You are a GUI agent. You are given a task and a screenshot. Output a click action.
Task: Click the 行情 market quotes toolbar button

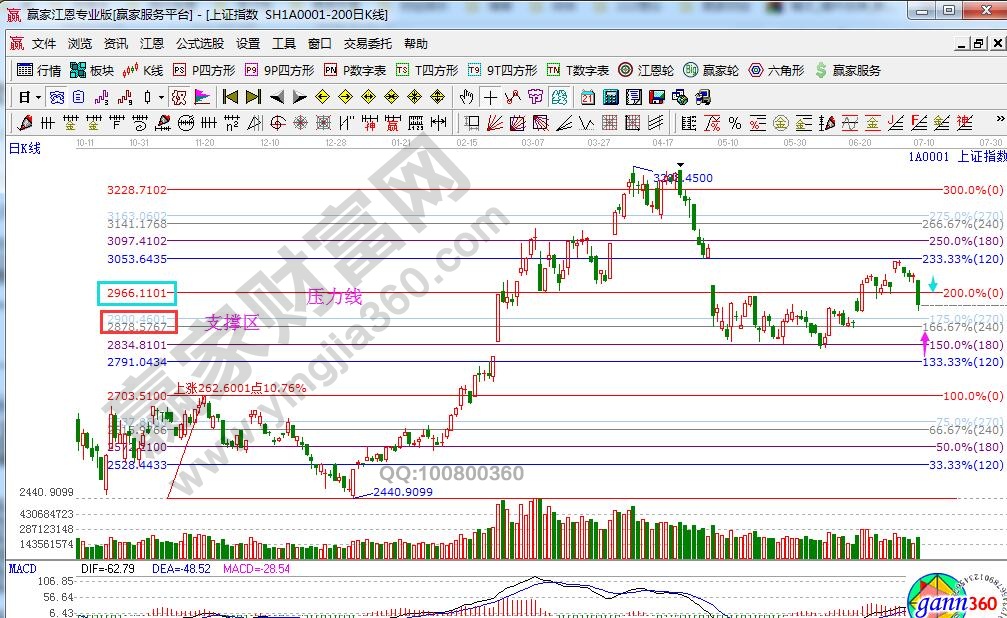click(40, 70)
